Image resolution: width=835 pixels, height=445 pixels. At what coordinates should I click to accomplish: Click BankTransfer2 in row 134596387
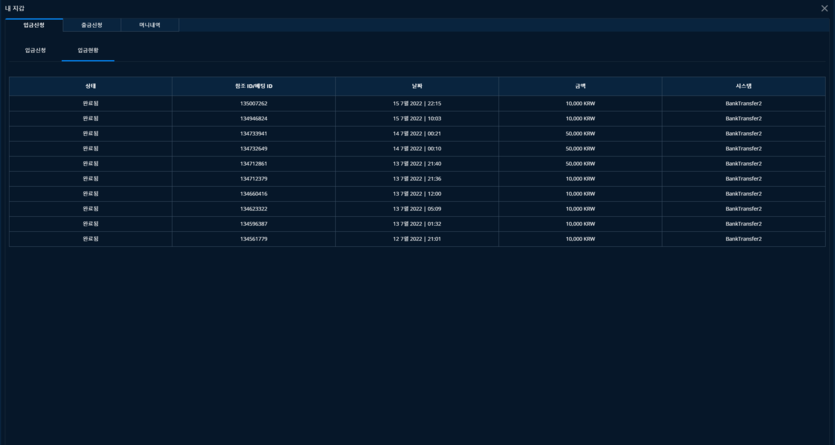pyautogui.click(x=743, y=224)
